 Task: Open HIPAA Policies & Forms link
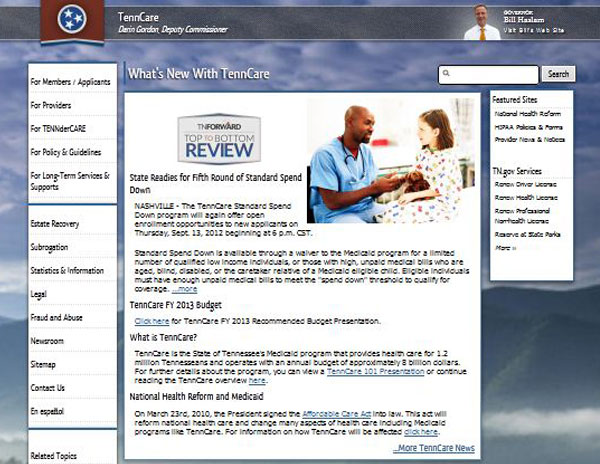coord(528,127)
